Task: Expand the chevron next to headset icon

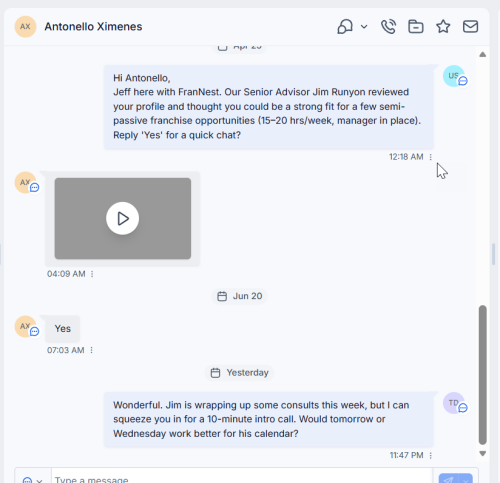Action: tap(364, 27)
